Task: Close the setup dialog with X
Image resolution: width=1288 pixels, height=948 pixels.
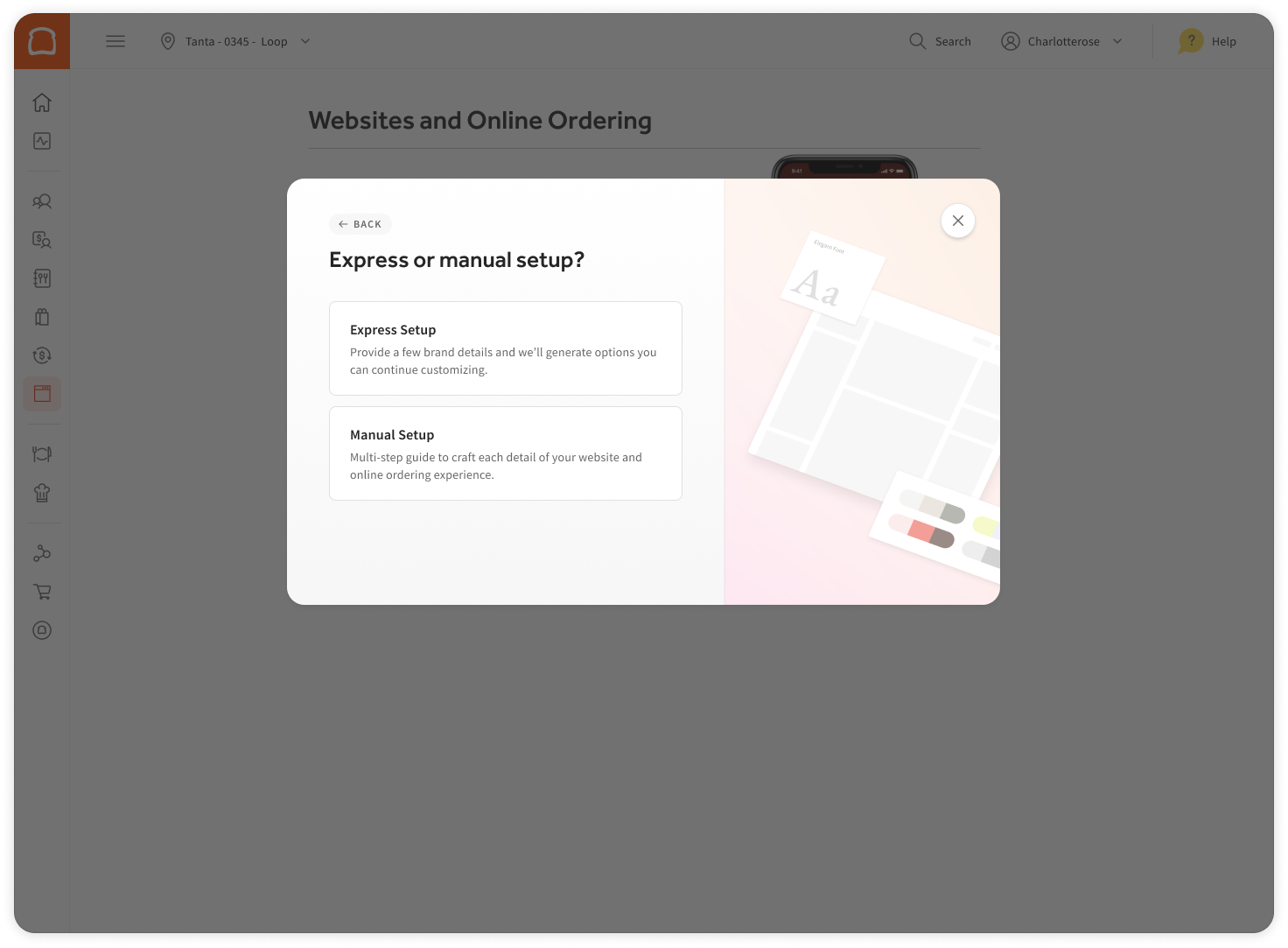Action: (958, 221)
